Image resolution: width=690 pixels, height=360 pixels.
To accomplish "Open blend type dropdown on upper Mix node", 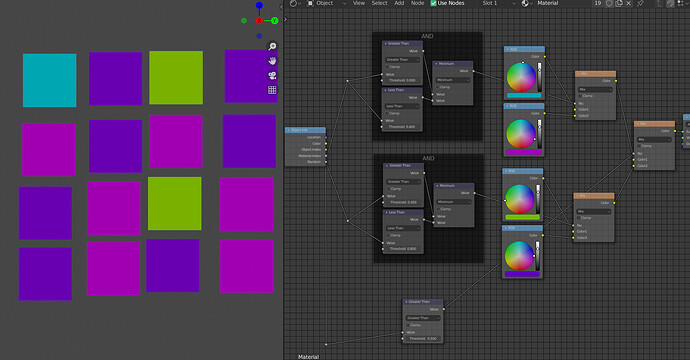I will click(595, 89).
